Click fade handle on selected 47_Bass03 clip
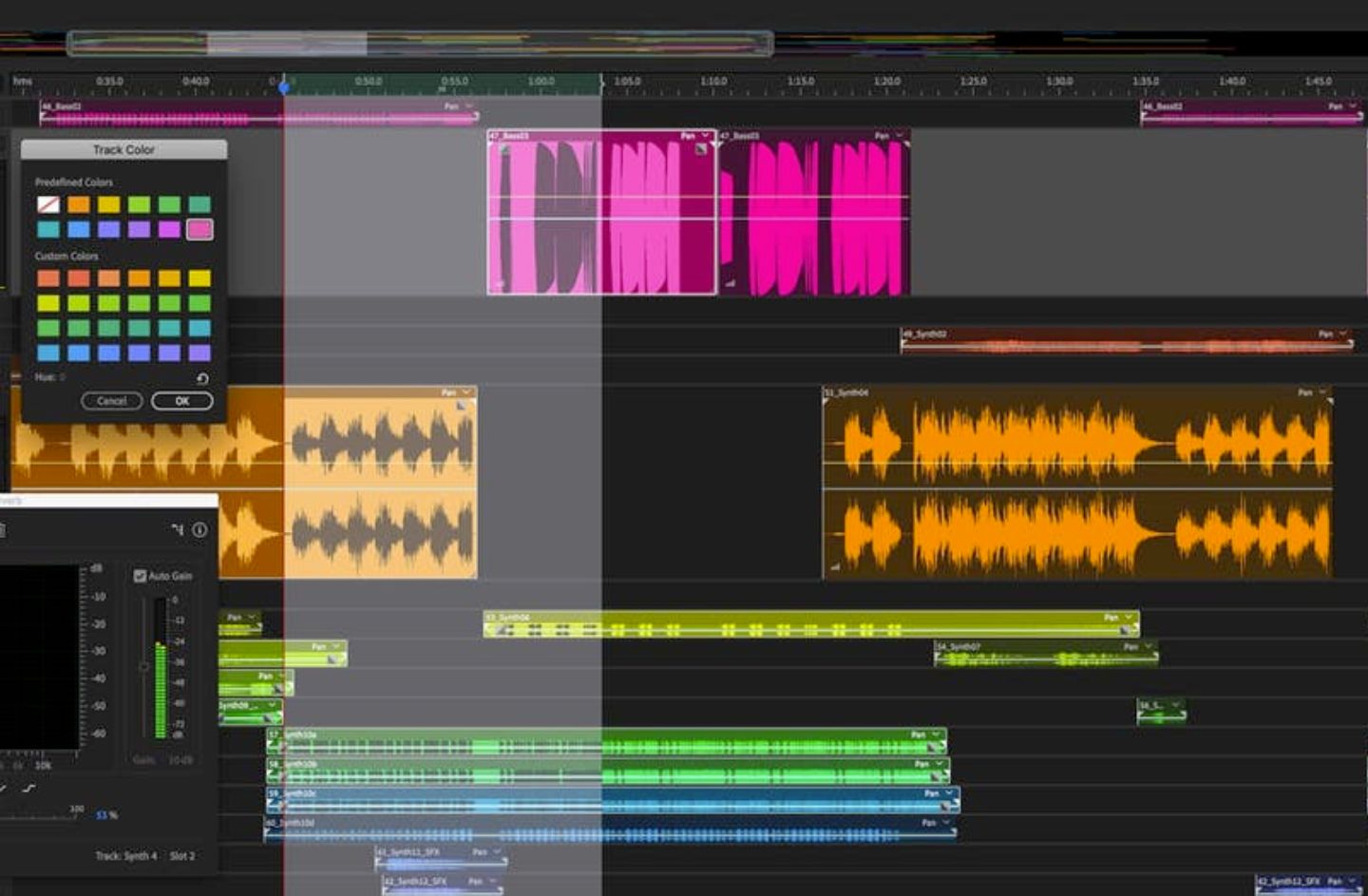 click(x=701, y=148)
